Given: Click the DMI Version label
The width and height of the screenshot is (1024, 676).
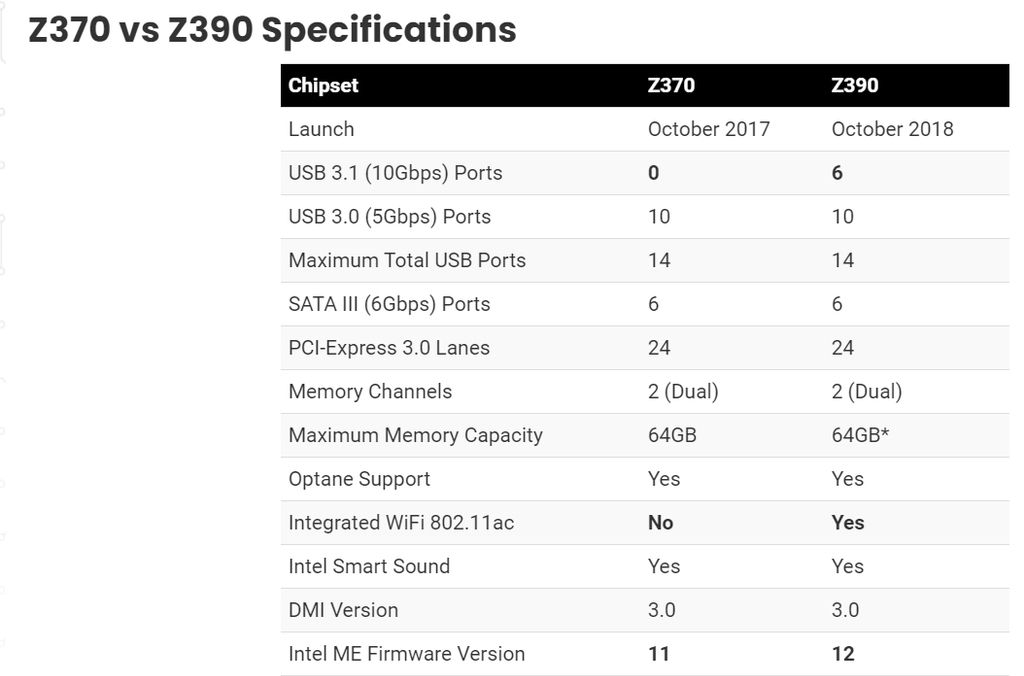Looking at the screenshot, I should [343, 610].
